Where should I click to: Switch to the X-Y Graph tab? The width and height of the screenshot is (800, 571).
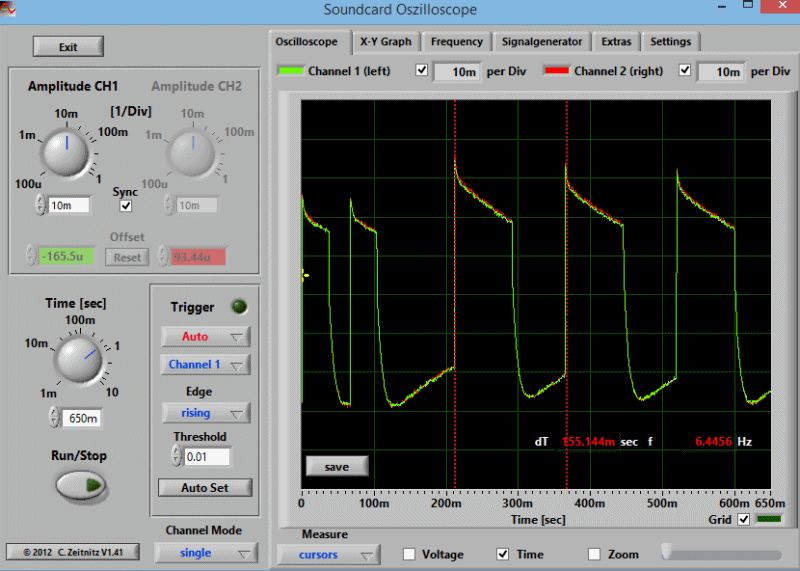coord(386,42)
